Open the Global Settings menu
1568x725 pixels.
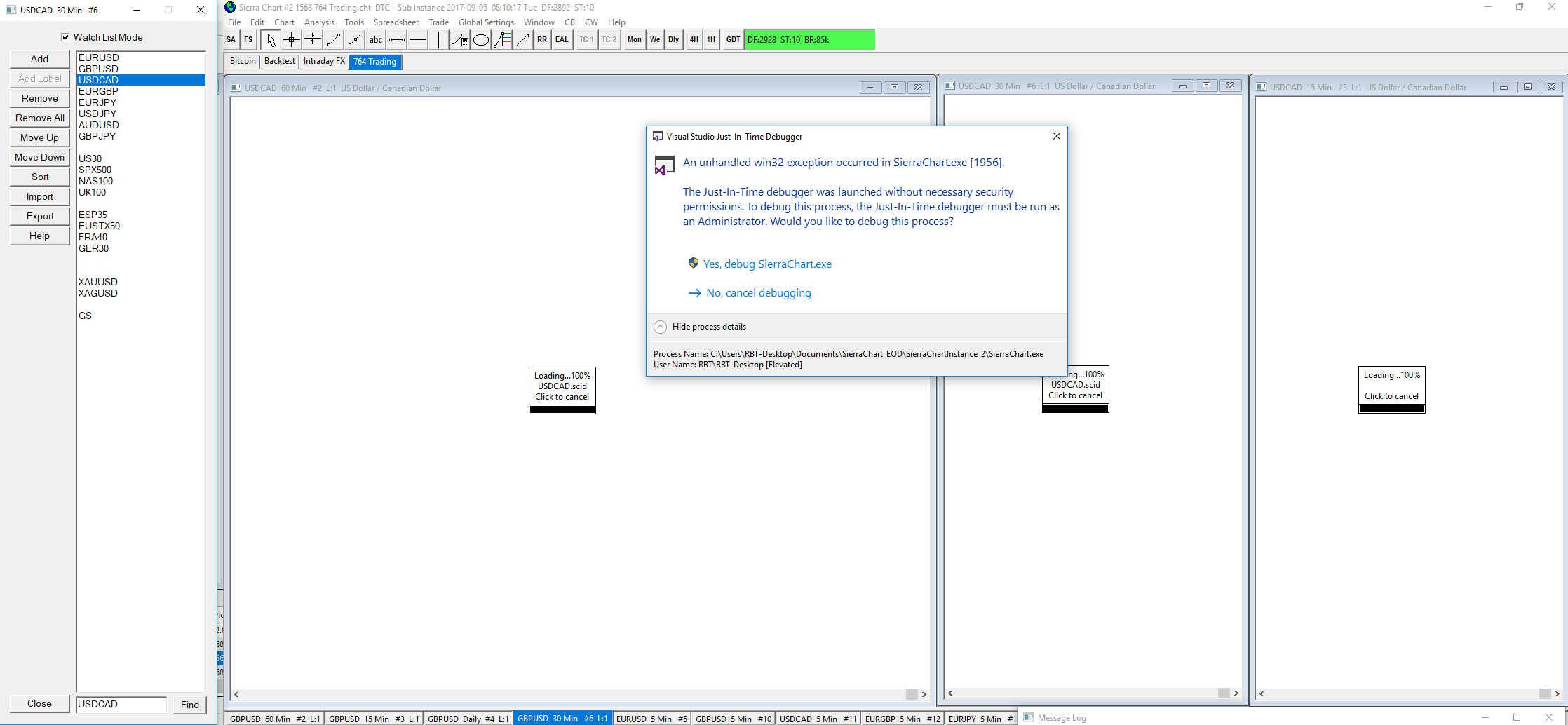tap(486, 22)
